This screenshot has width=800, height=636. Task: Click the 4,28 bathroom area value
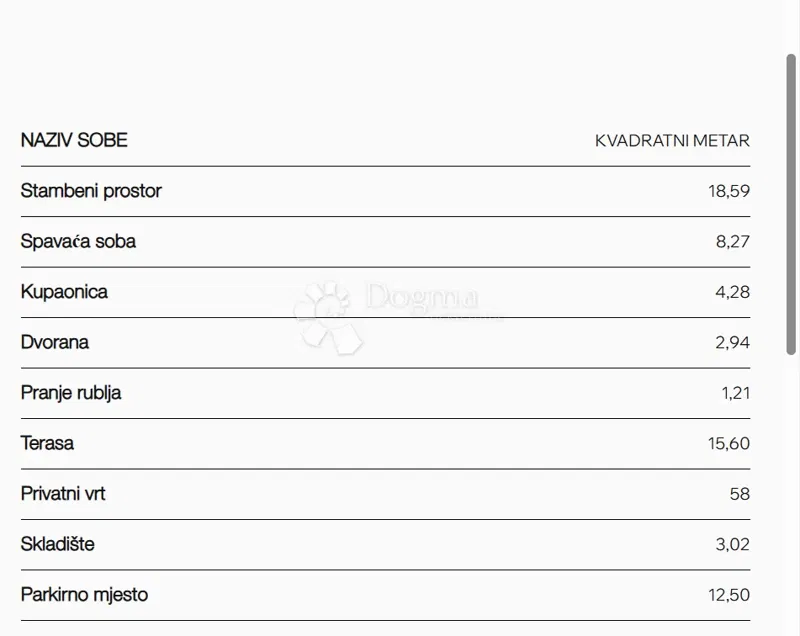coord(733,292)
